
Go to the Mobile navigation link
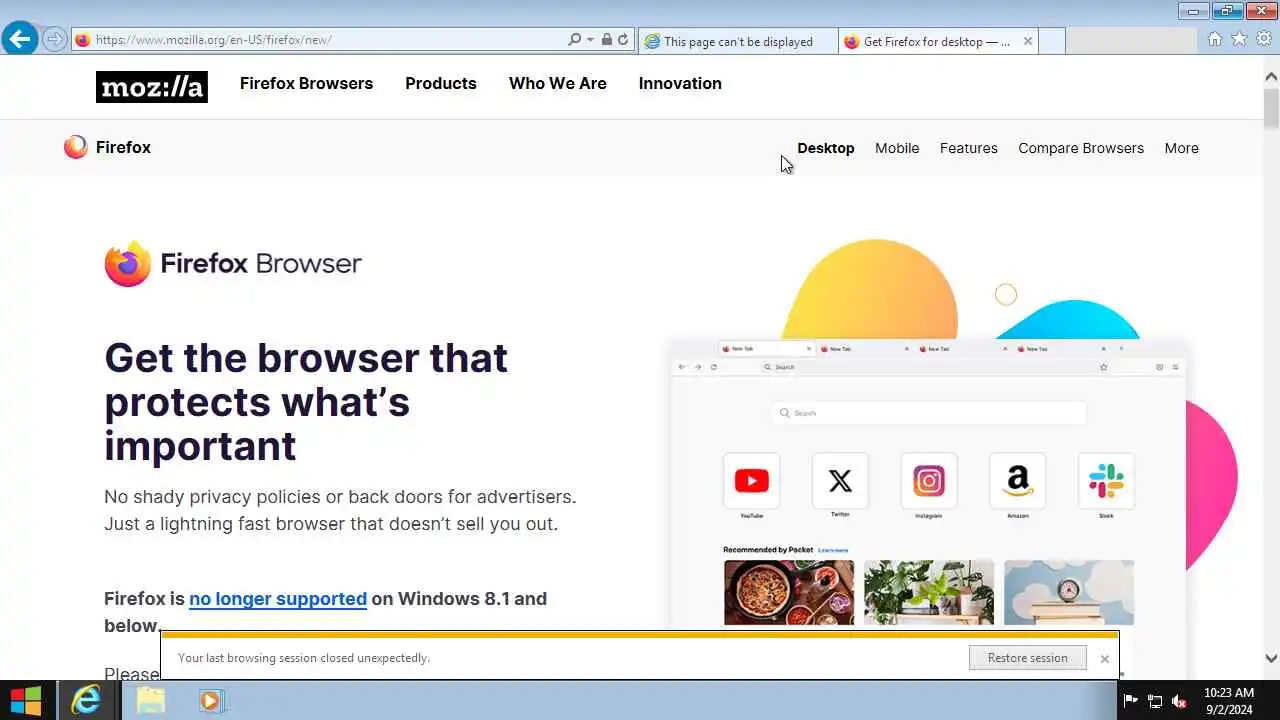click(897, 148)
